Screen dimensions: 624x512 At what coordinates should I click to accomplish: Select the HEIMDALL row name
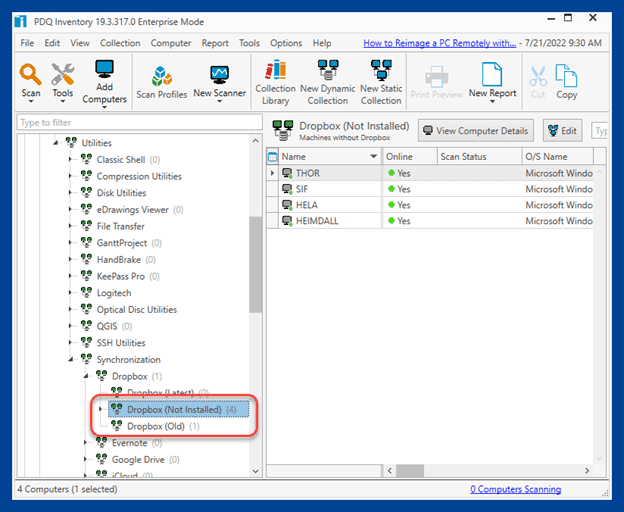(x=317, y=221)
